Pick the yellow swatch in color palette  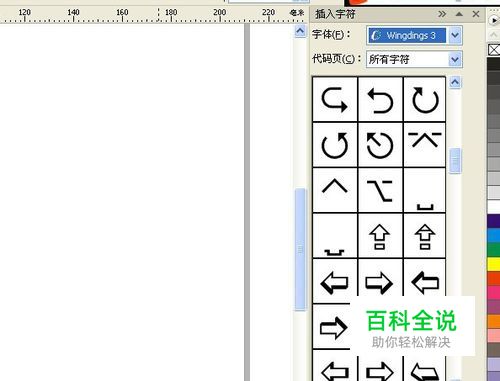(494, 264)
